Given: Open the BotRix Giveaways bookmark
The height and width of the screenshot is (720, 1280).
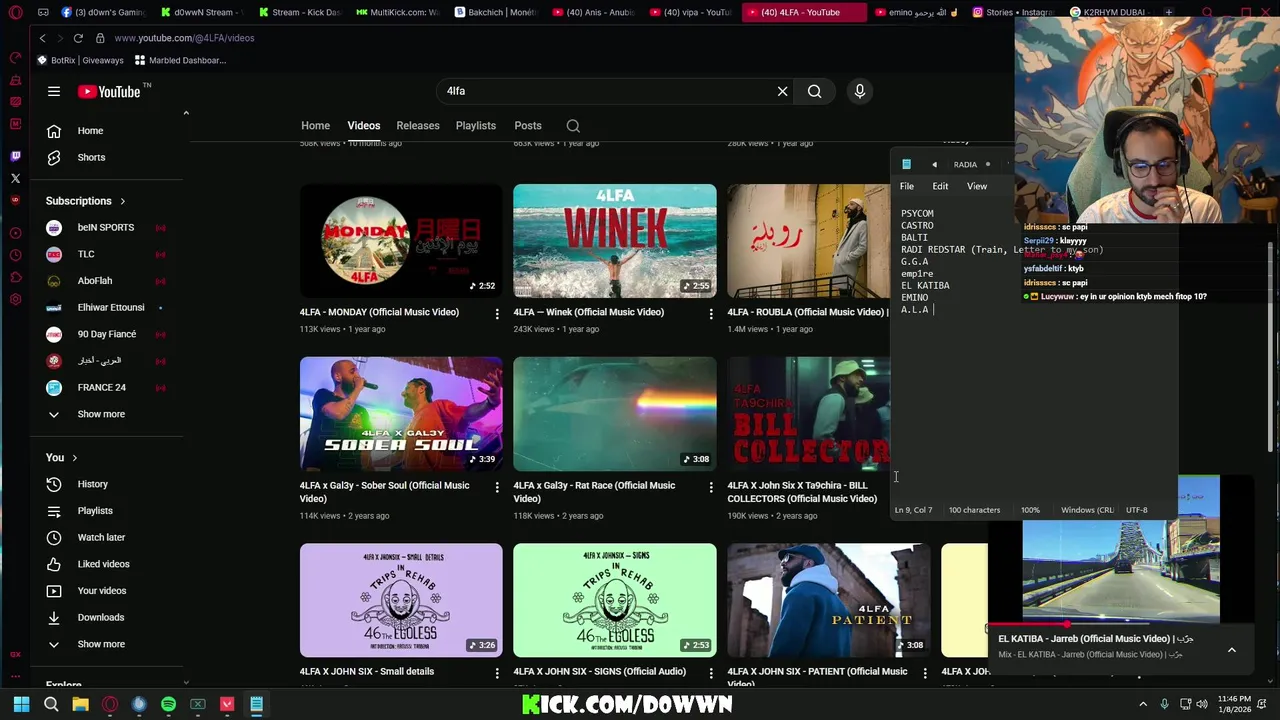Looking at the screenshot, I should tap(80, 60).
